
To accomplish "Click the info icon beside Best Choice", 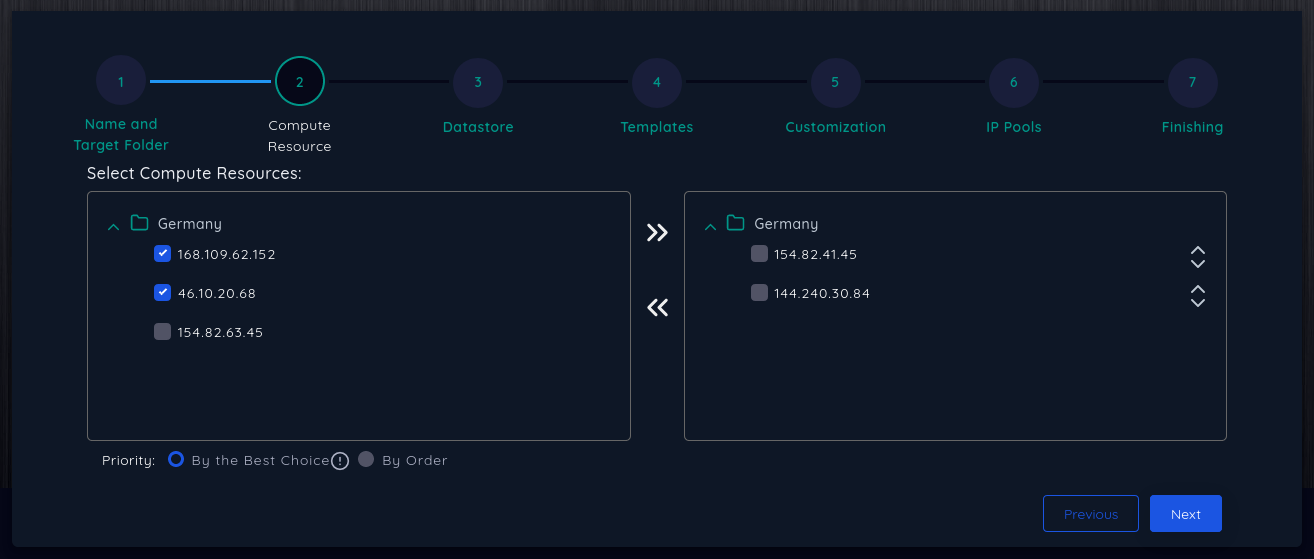I will [x=340, y=461].
